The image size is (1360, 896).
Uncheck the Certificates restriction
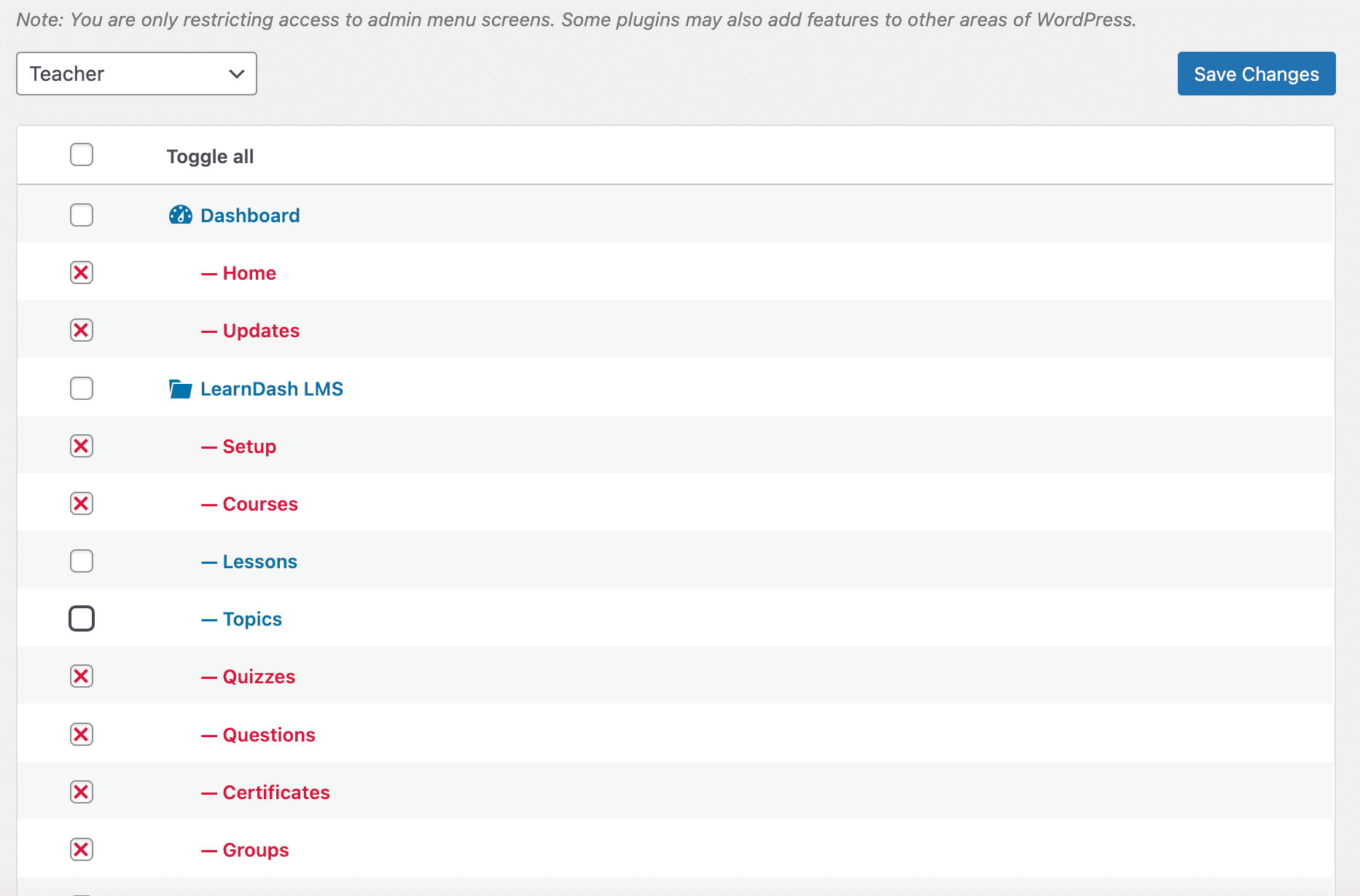pyautogui.click(x=81, y=791)
